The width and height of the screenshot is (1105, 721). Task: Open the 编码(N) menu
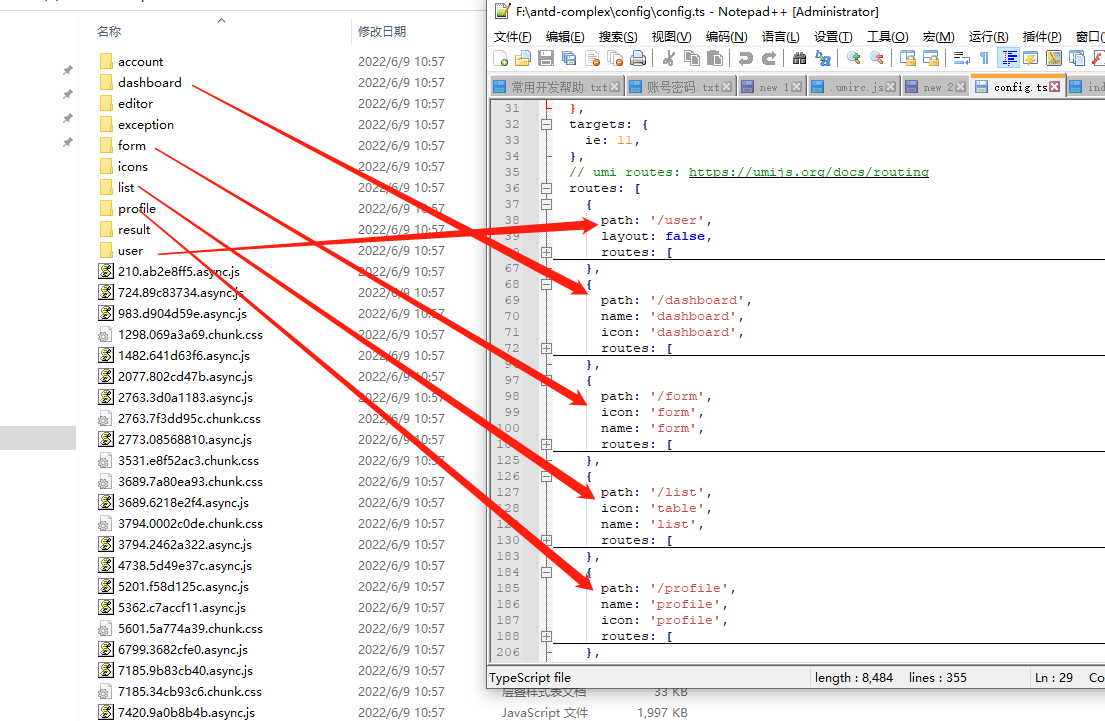tap(727, 37)
